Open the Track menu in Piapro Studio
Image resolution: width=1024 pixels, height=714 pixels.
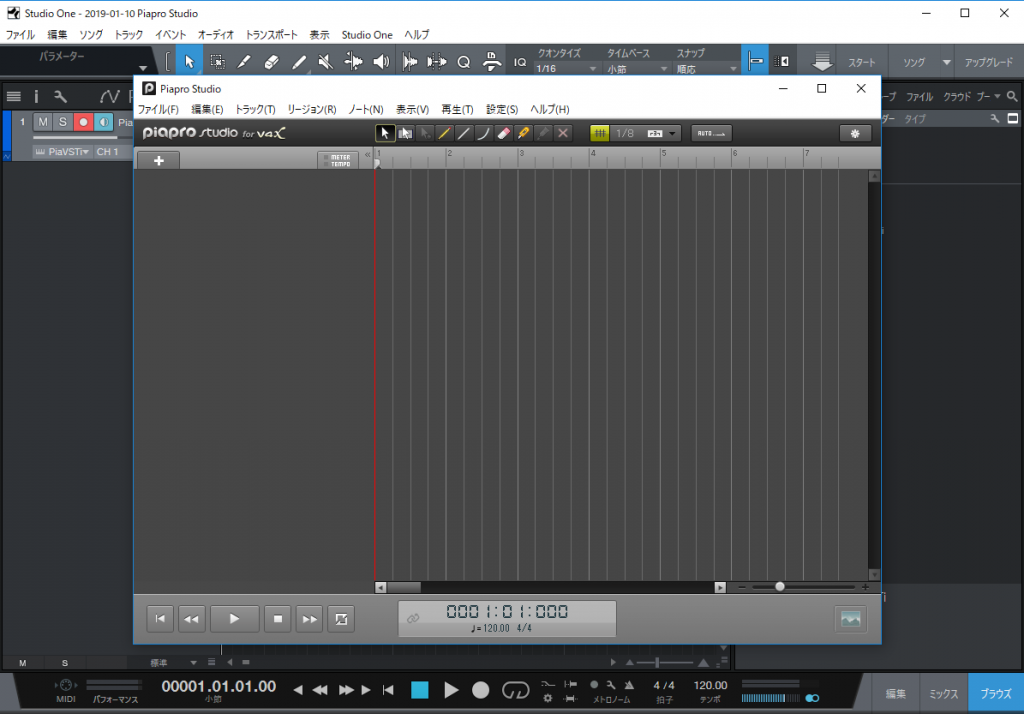click(254, 109)
